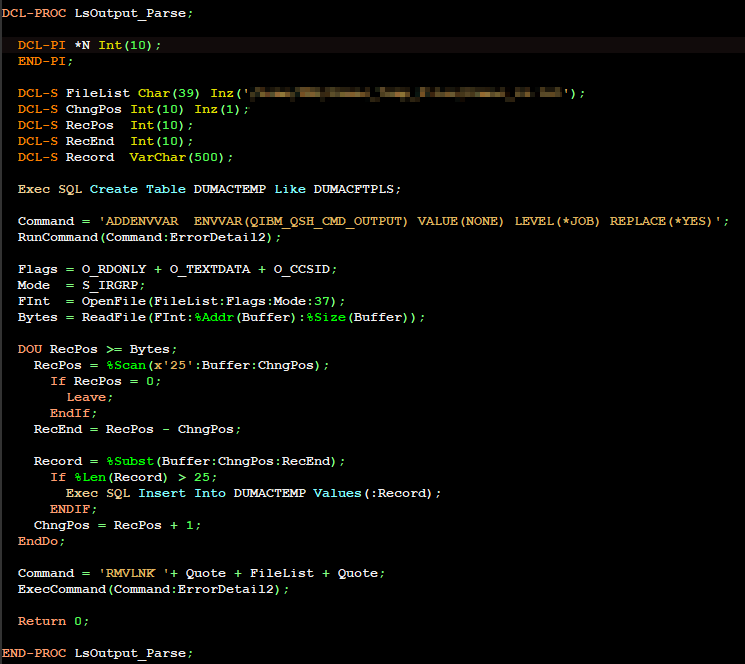745x664 pixels.
Task: Click the 'RMVLNK' command assignment line
Action: click(201, 573)
